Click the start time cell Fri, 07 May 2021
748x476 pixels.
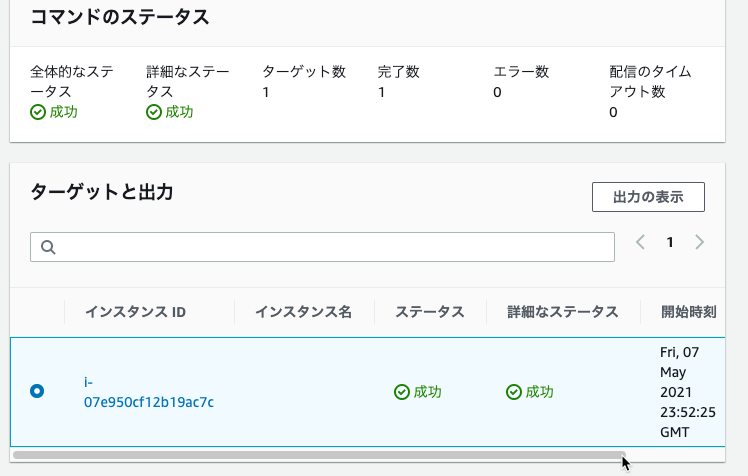click(x=688, y=392)
